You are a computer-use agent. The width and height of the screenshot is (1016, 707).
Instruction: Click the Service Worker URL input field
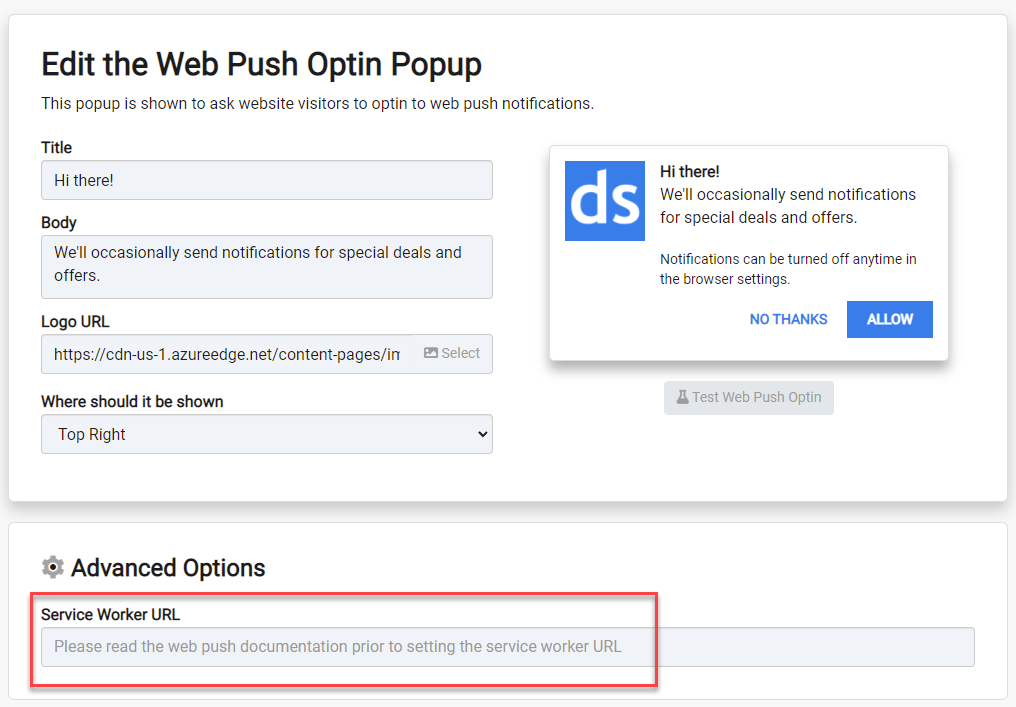click(508, 647)
